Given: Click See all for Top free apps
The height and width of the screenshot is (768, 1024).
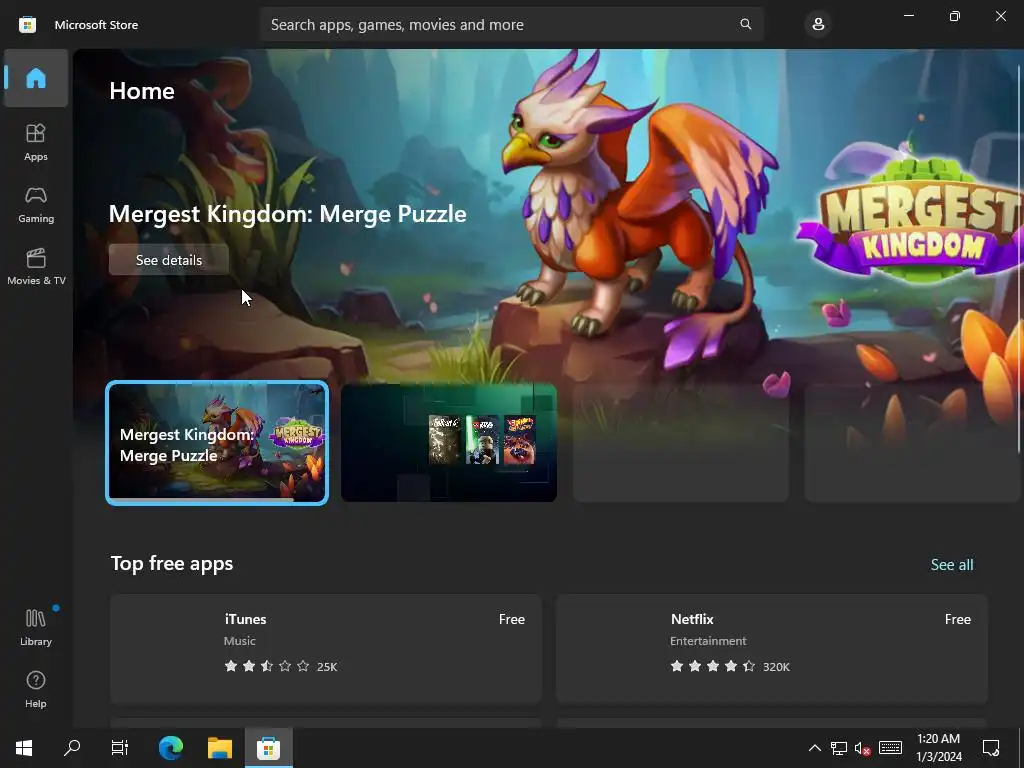Looking at the screenshot, I should [952, 564].
